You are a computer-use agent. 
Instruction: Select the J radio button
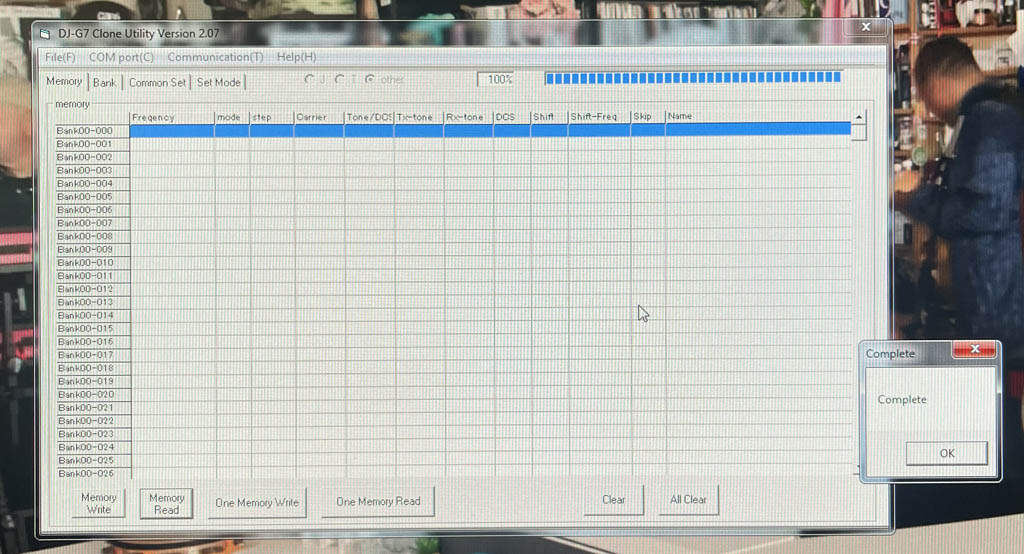tap(309, 79)
